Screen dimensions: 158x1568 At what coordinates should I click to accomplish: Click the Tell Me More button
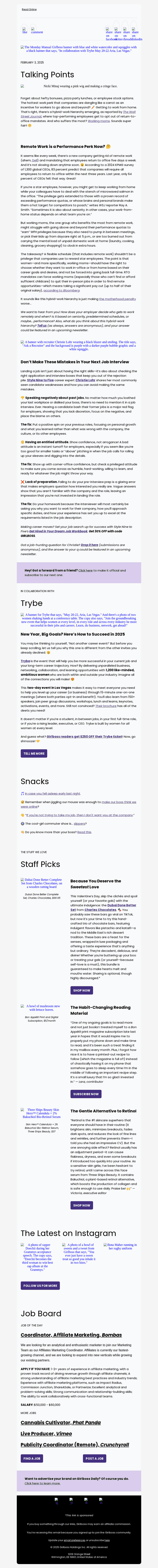[34, 753]
